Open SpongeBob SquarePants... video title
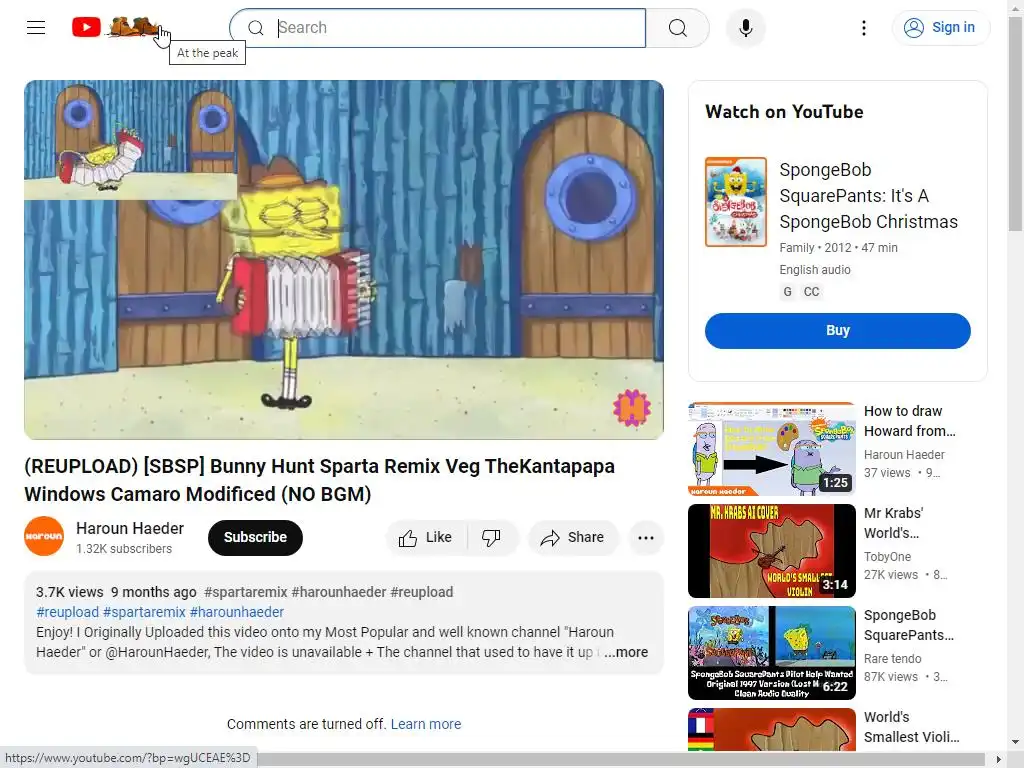Image resolution: width=1024 pixels, height=768 pixels. [909, 625]
